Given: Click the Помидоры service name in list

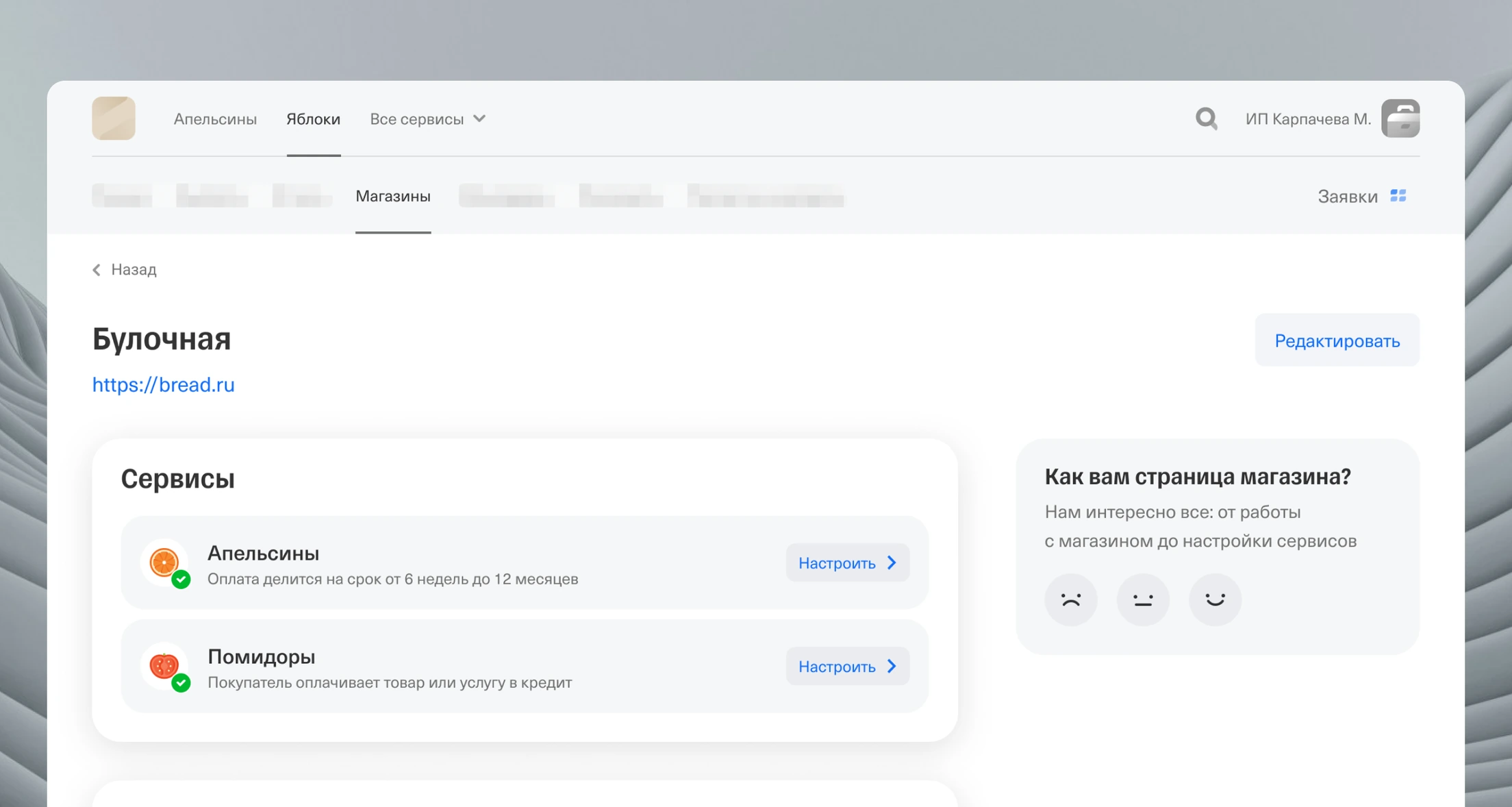Looking at the screenshot, I should [x=262, y=657].
